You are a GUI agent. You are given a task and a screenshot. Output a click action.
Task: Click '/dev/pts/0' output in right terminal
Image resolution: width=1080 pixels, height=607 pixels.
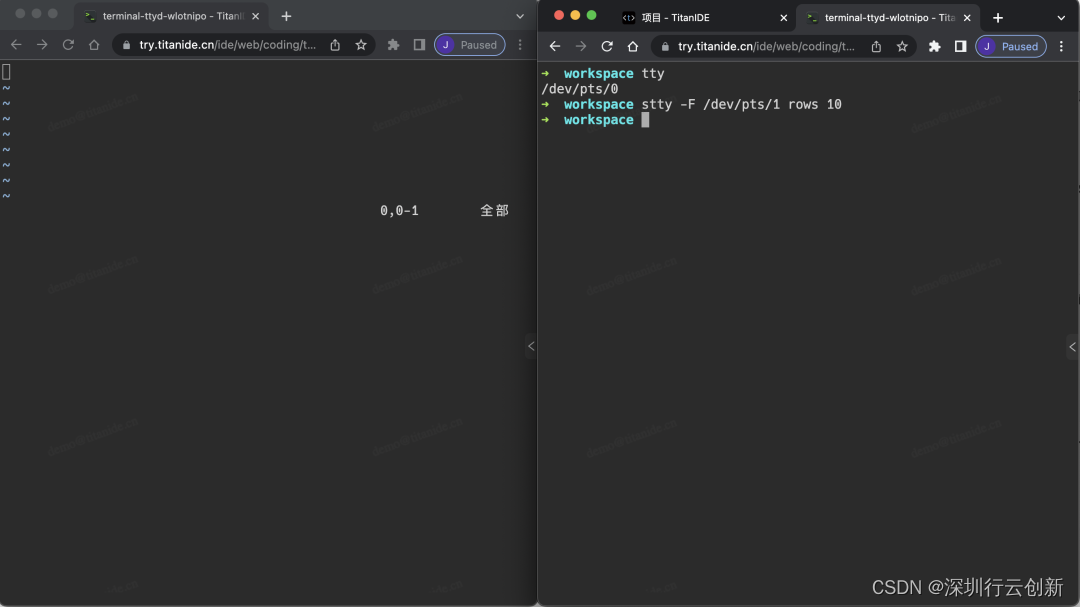580,89
